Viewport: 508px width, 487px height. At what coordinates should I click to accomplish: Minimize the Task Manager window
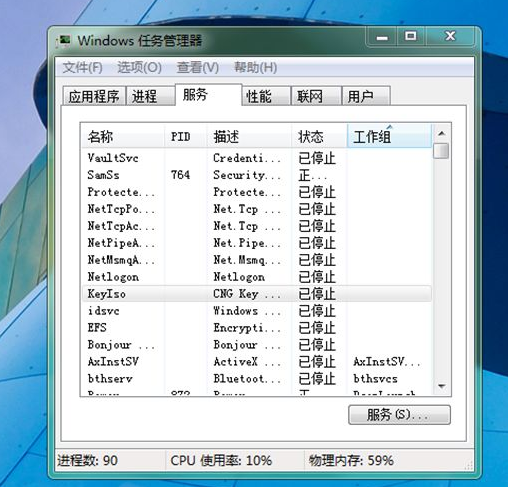[x=382, y=36]
